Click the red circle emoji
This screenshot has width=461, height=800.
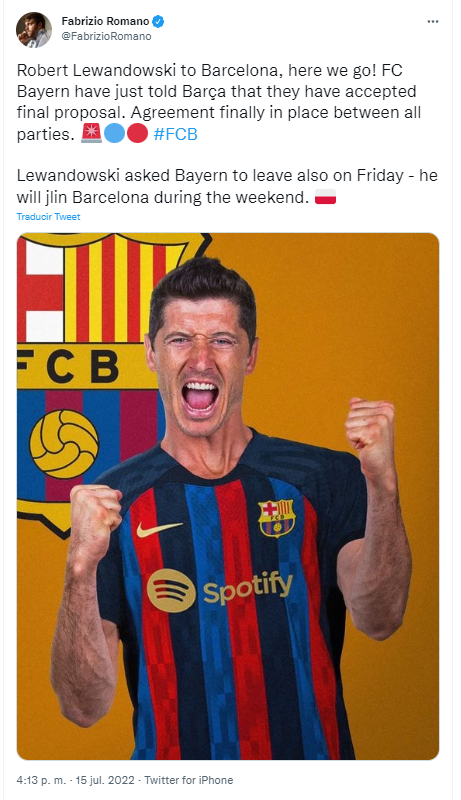[x=137, y=134]
